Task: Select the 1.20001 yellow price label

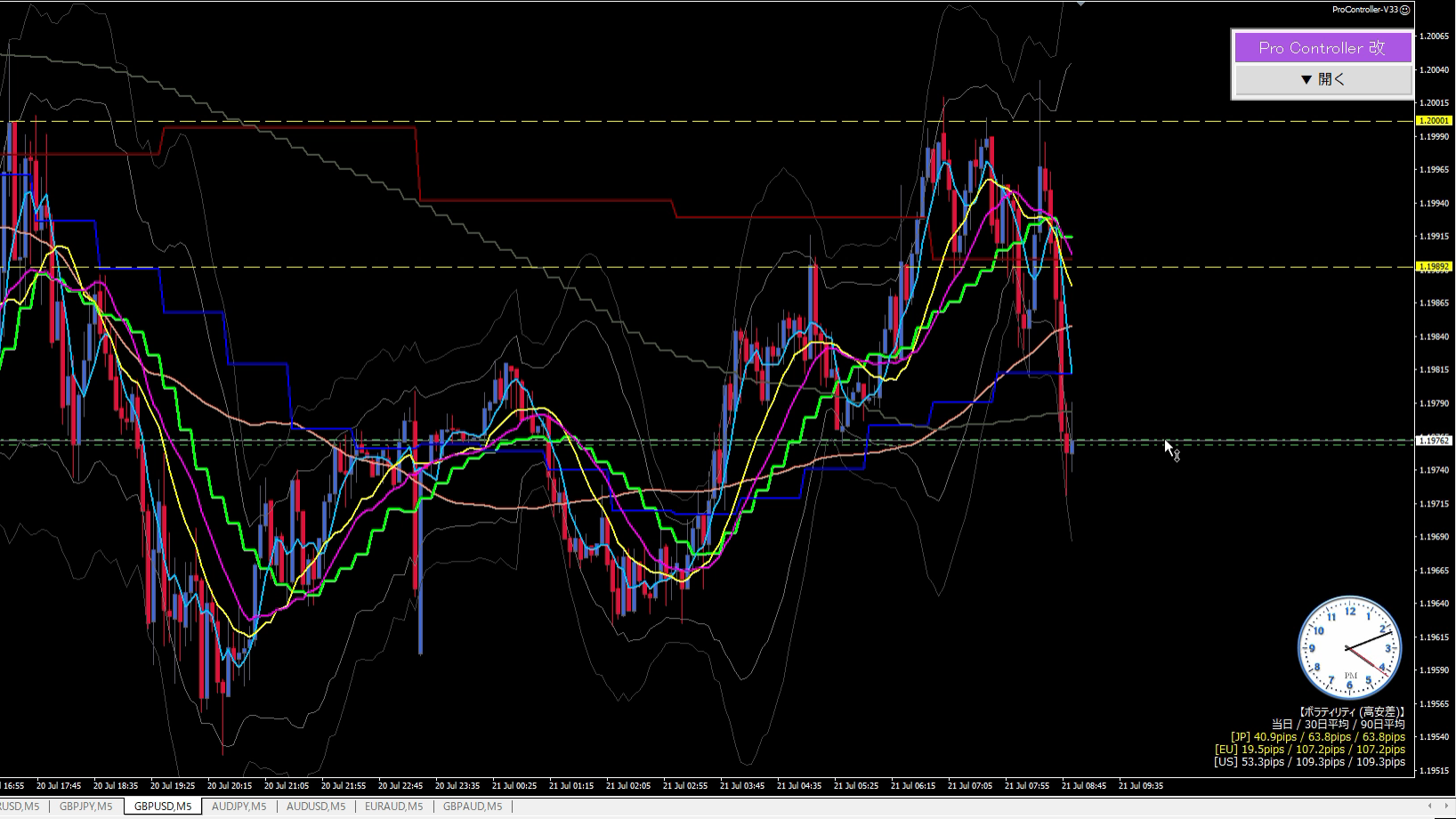Action: pos(1433,120)
